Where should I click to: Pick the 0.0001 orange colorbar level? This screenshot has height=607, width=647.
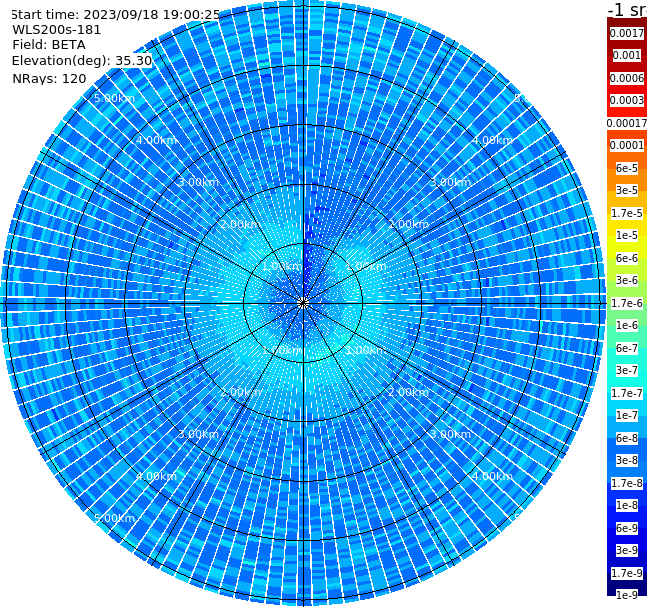pos(627,145)
